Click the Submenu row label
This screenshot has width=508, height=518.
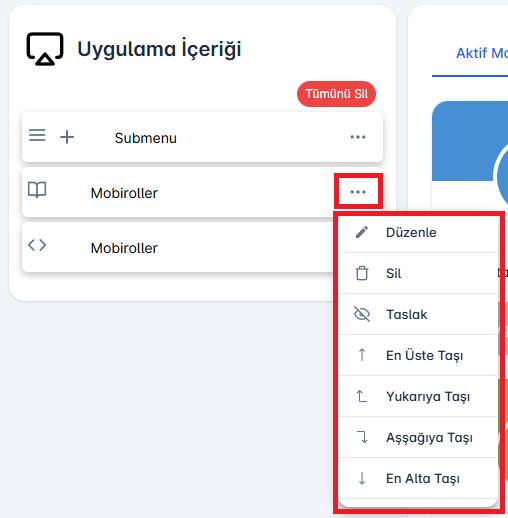[x=146, y=138]
